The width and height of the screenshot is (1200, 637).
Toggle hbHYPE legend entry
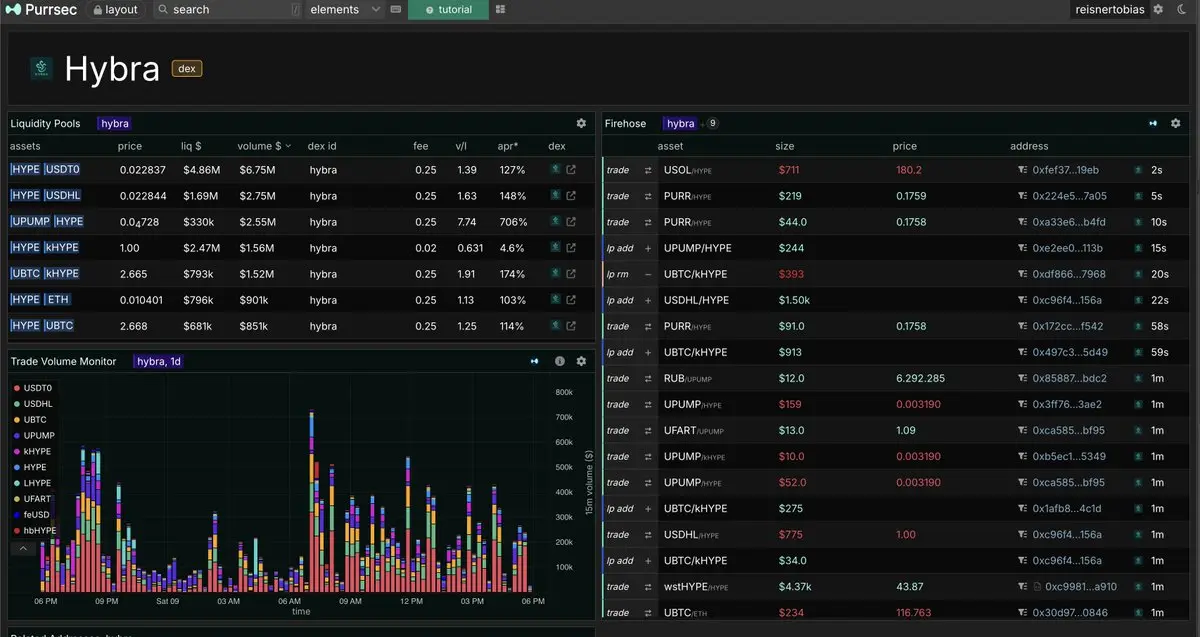click(x=35, y=531)
